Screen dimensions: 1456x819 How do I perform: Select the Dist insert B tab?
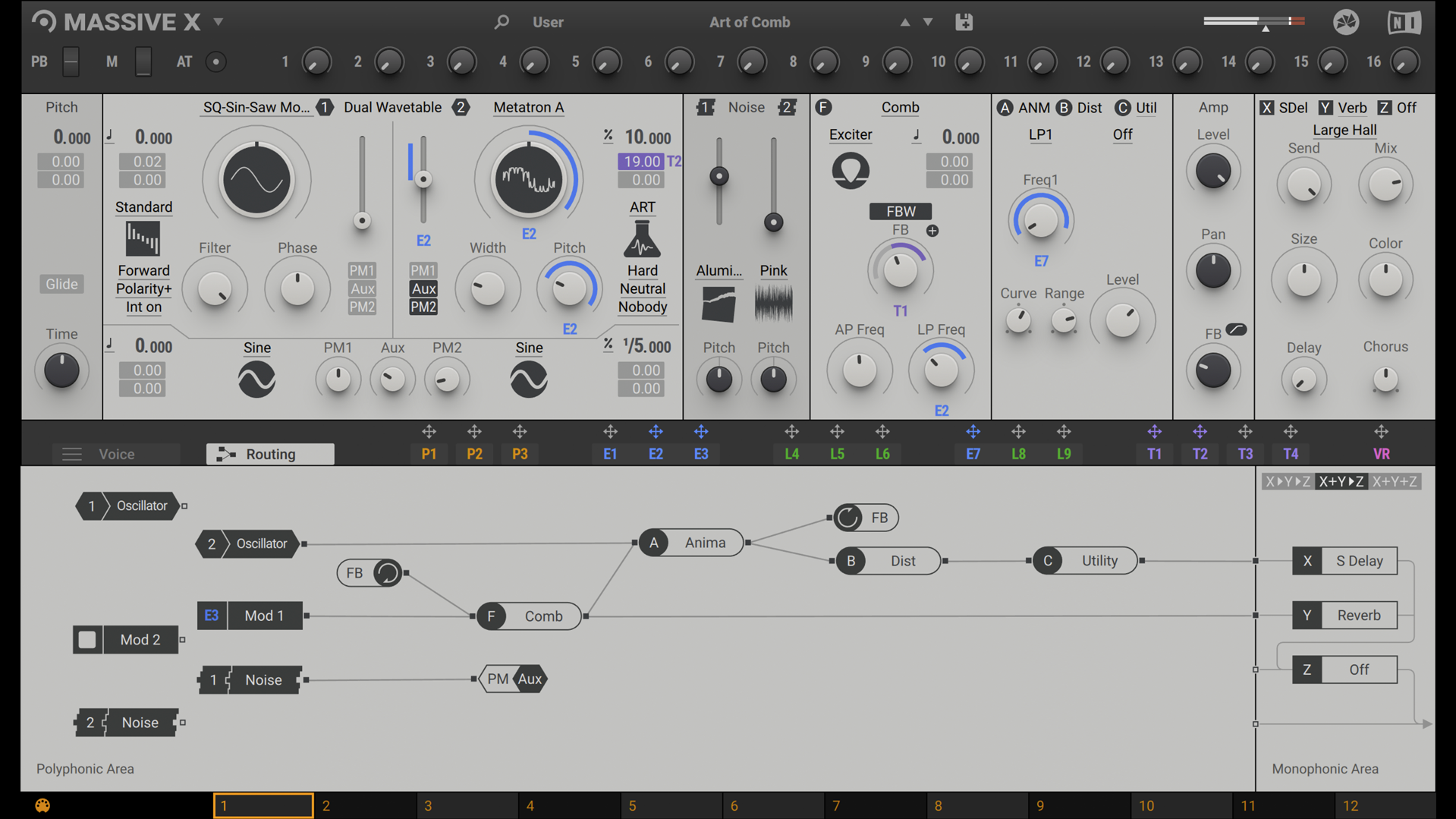tap(1079, 108)
